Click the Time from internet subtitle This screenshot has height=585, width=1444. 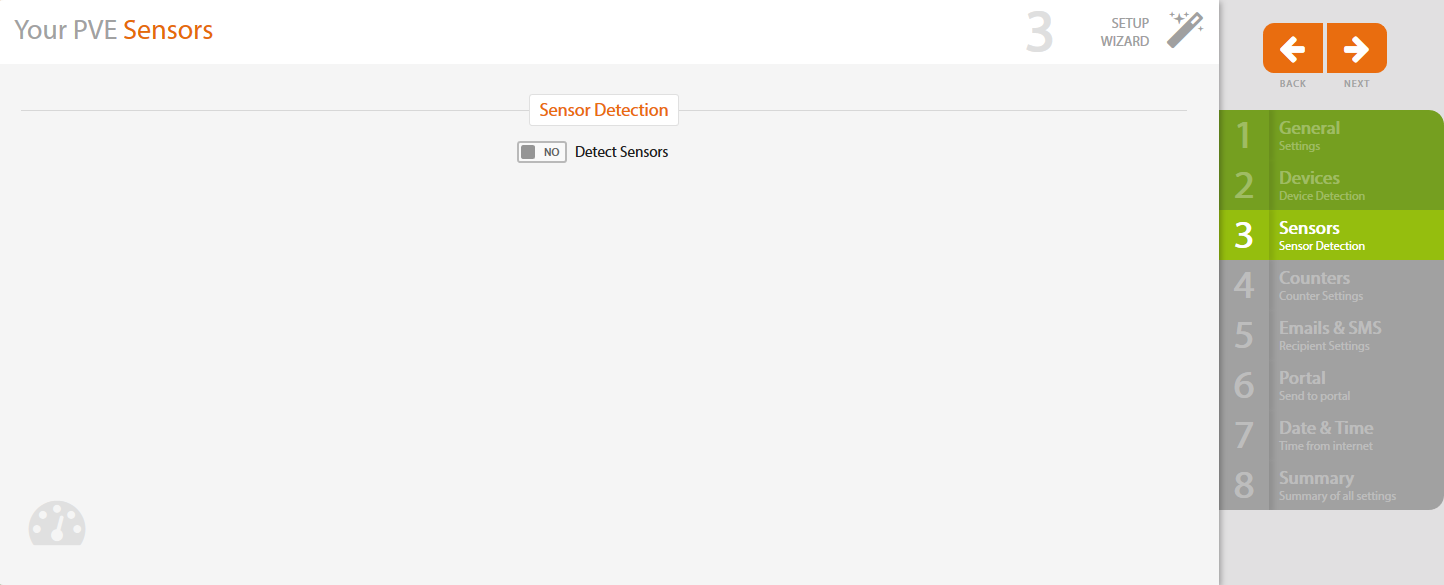pos(1325,446)
